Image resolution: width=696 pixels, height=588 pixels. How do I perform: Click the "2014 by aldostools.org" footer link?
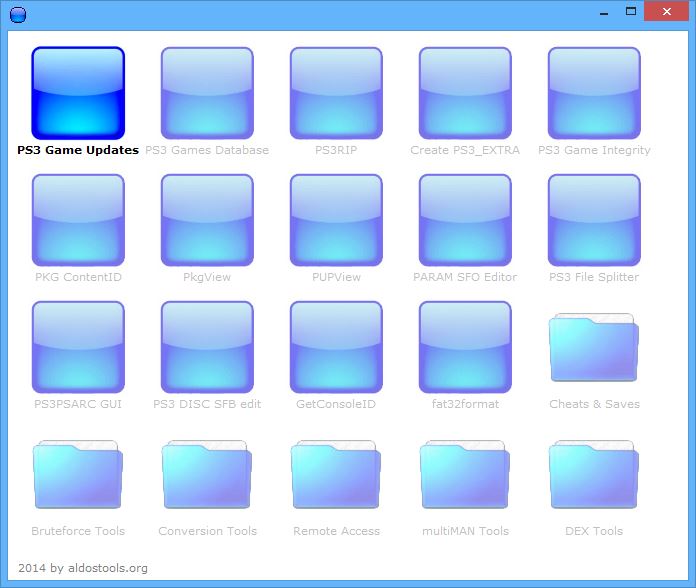click(83, 568)
